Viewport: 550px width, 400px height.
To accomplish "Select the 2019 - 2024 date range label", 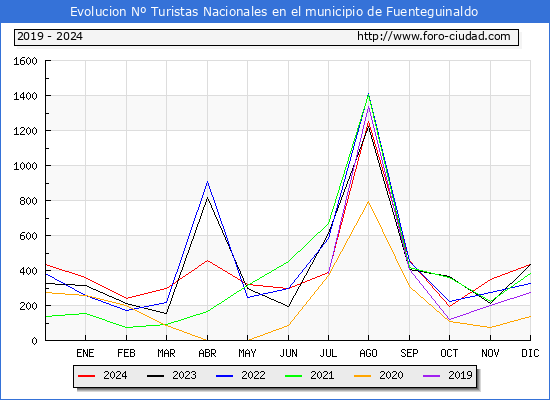I will (50, 36).
